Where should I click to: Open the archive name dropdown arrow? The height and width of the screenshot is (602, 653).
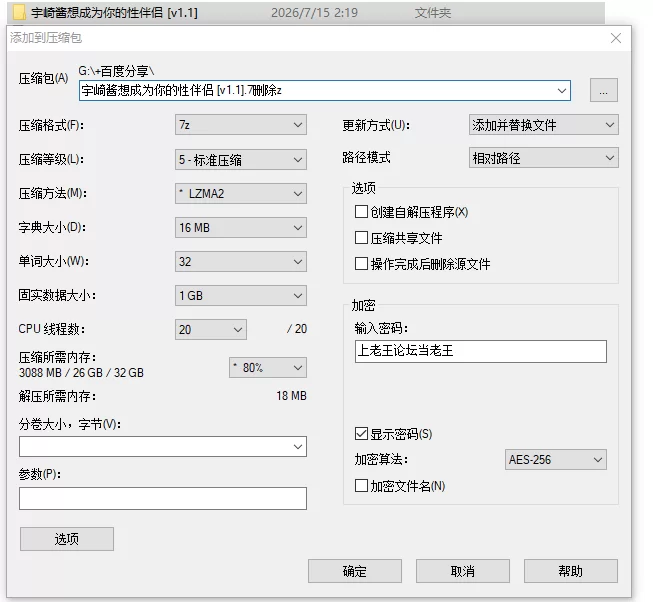[x=562, y=91]
